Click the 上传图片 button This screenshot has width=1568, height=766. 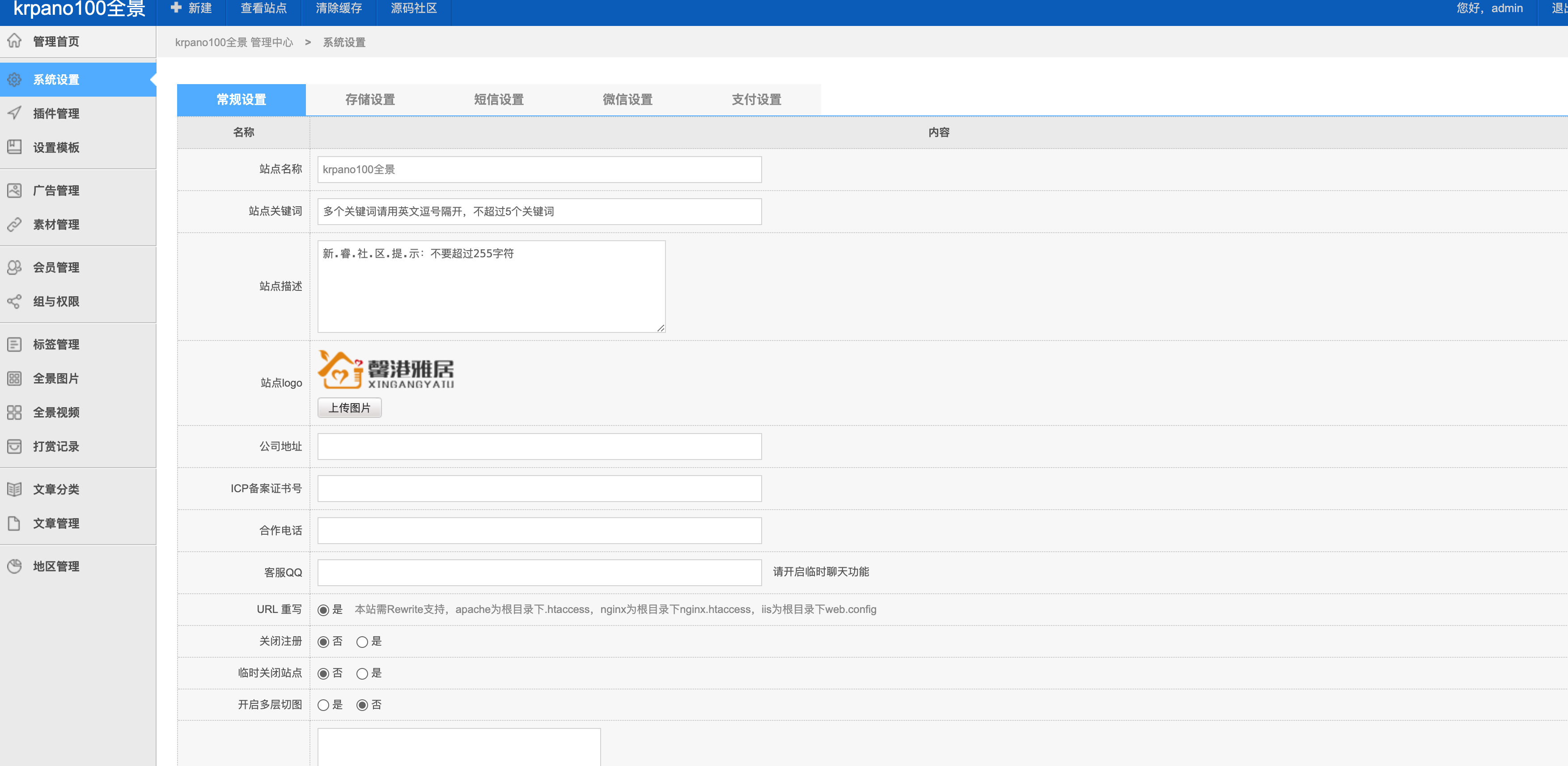[x=350, y=408]
